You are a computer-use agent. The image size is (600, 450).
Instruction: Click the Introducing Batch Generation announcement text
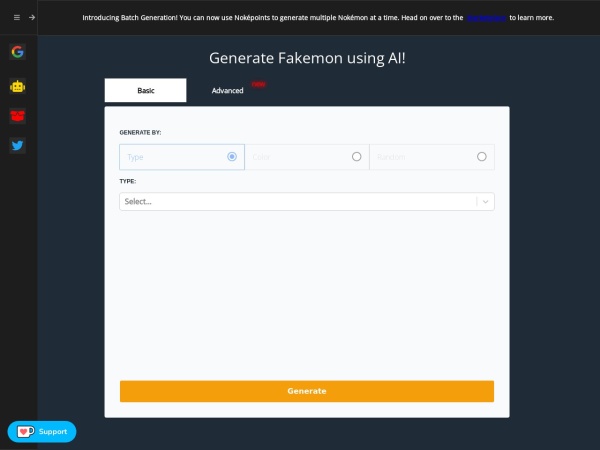pos(318,18)
